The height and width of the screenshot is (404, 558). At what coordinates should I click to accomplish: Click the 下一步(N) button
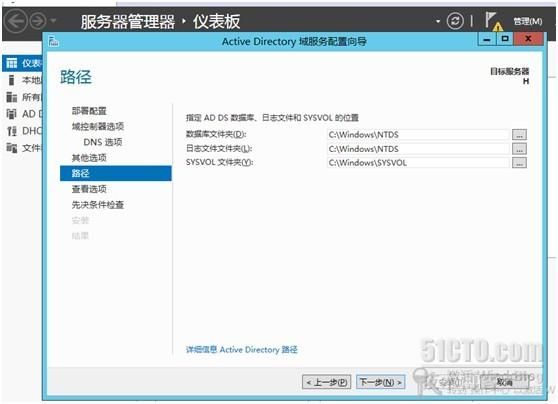coord(380,382)
